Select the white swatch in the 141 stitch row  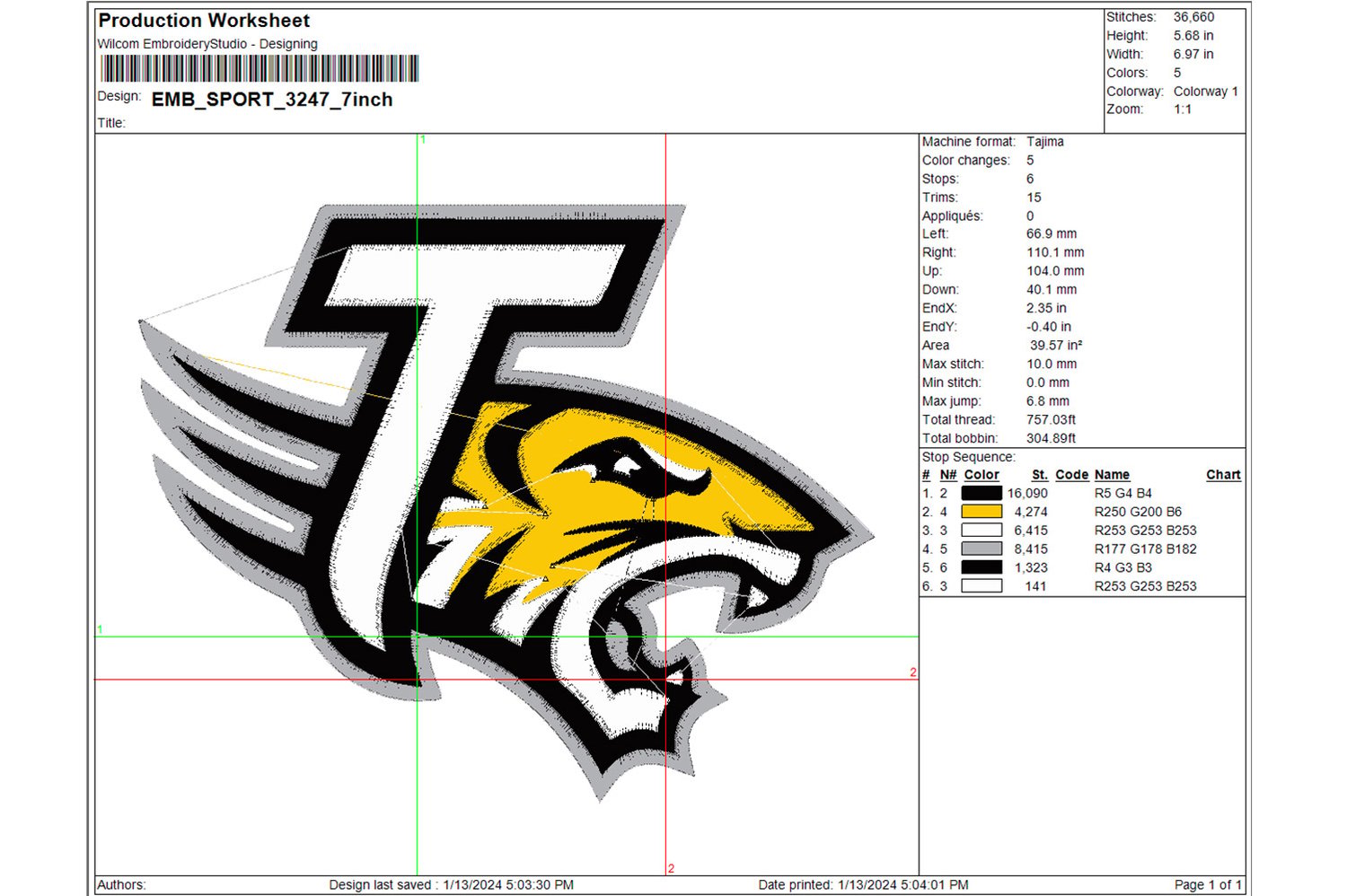tap(982, 586)
